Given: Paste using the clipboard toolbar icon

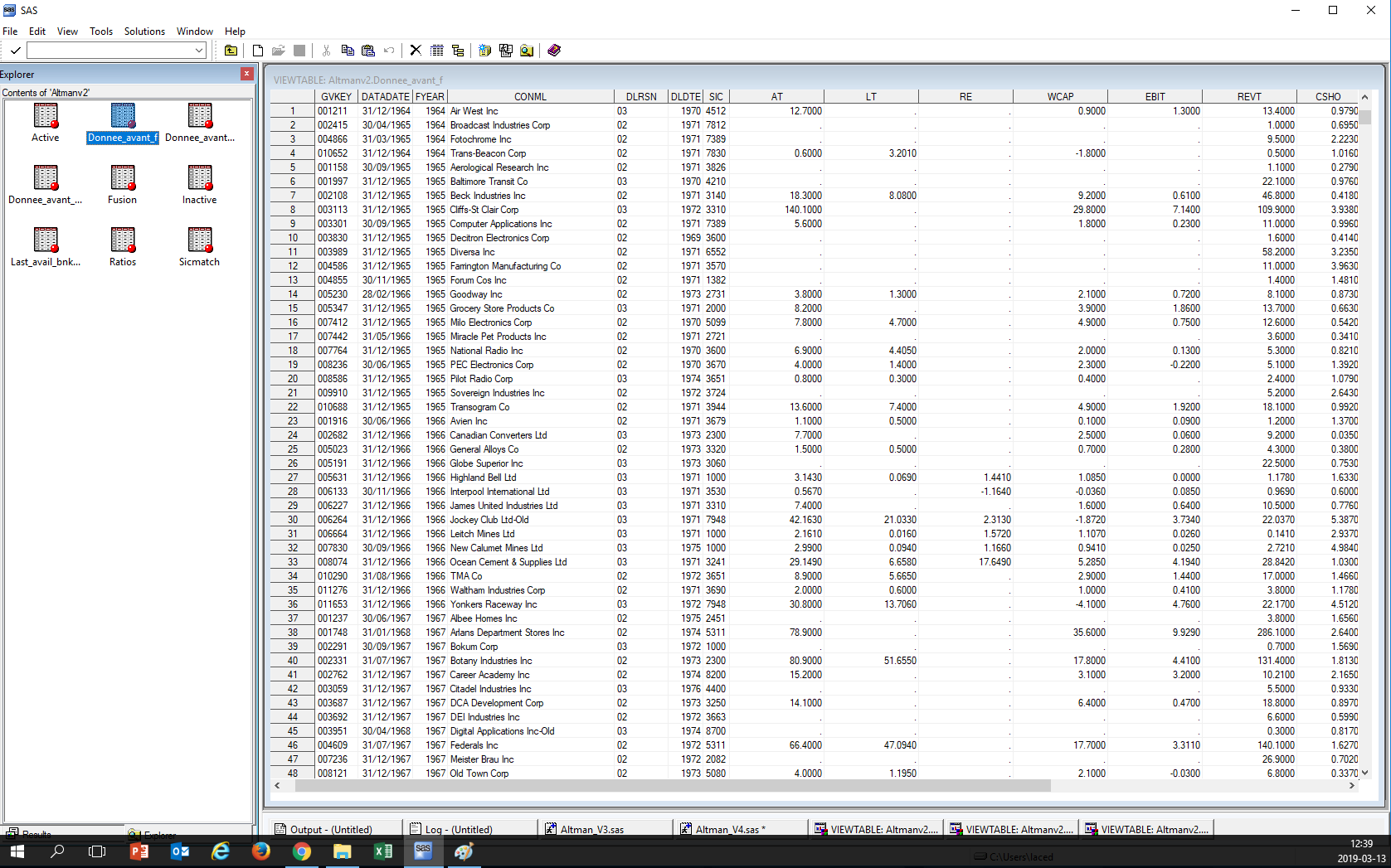Looking at the screenshot, I should point(367,50).
